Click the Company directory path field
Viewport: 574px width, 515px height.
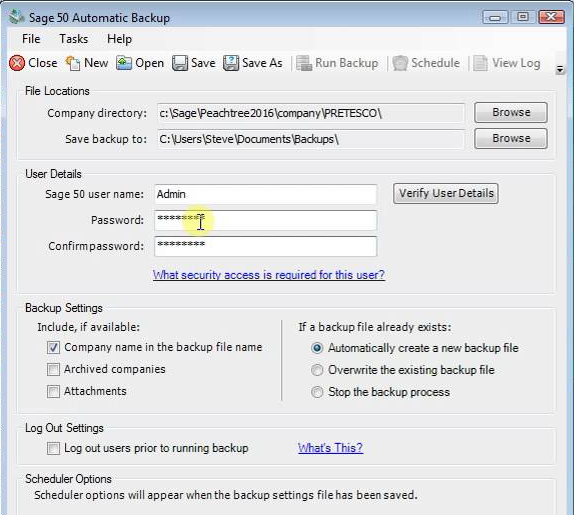click(311, 113)
